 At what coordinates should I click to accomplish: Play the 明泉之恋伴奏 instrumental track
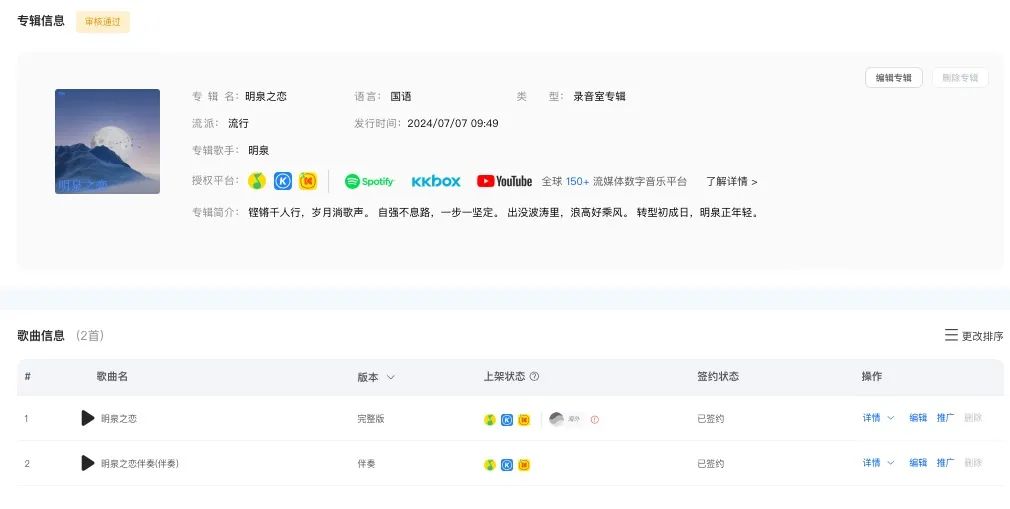[88, 463]
